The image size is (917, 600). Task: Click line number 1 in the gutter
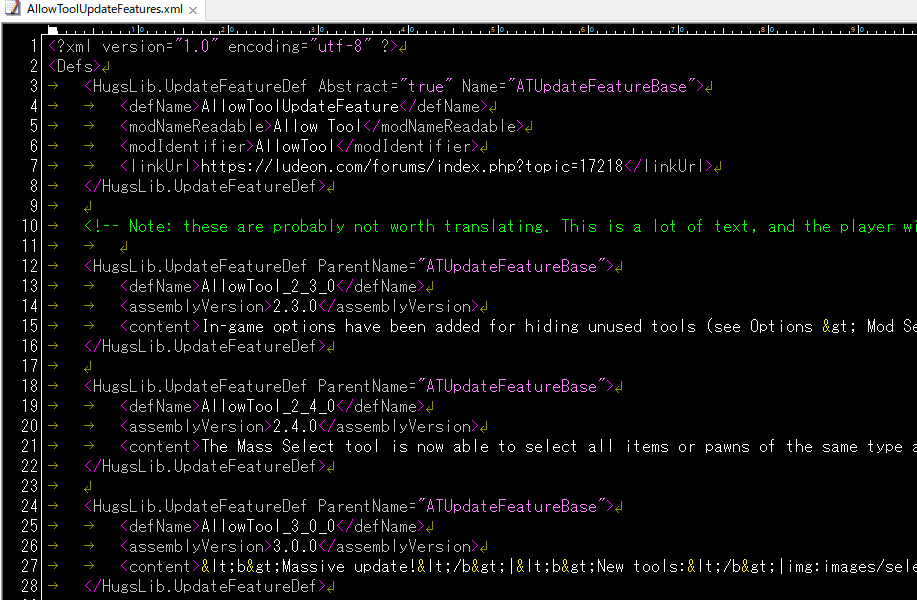point(34,46)
